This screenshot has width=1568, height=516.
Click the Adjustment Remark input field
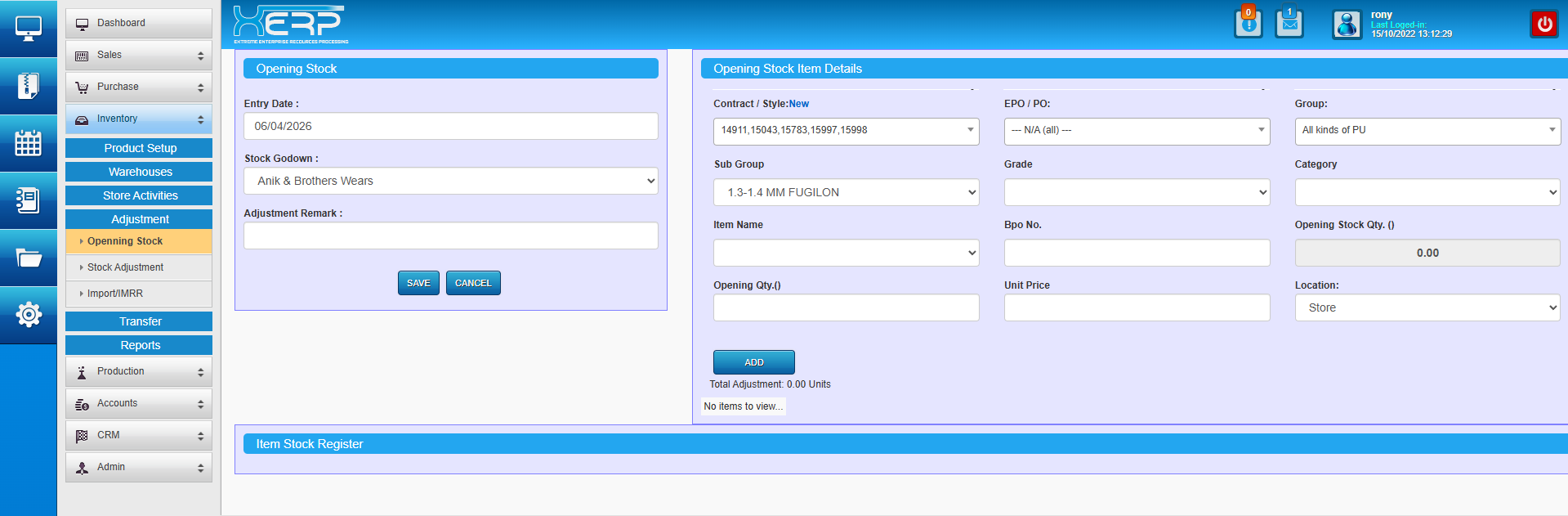(x=450, y=236)
